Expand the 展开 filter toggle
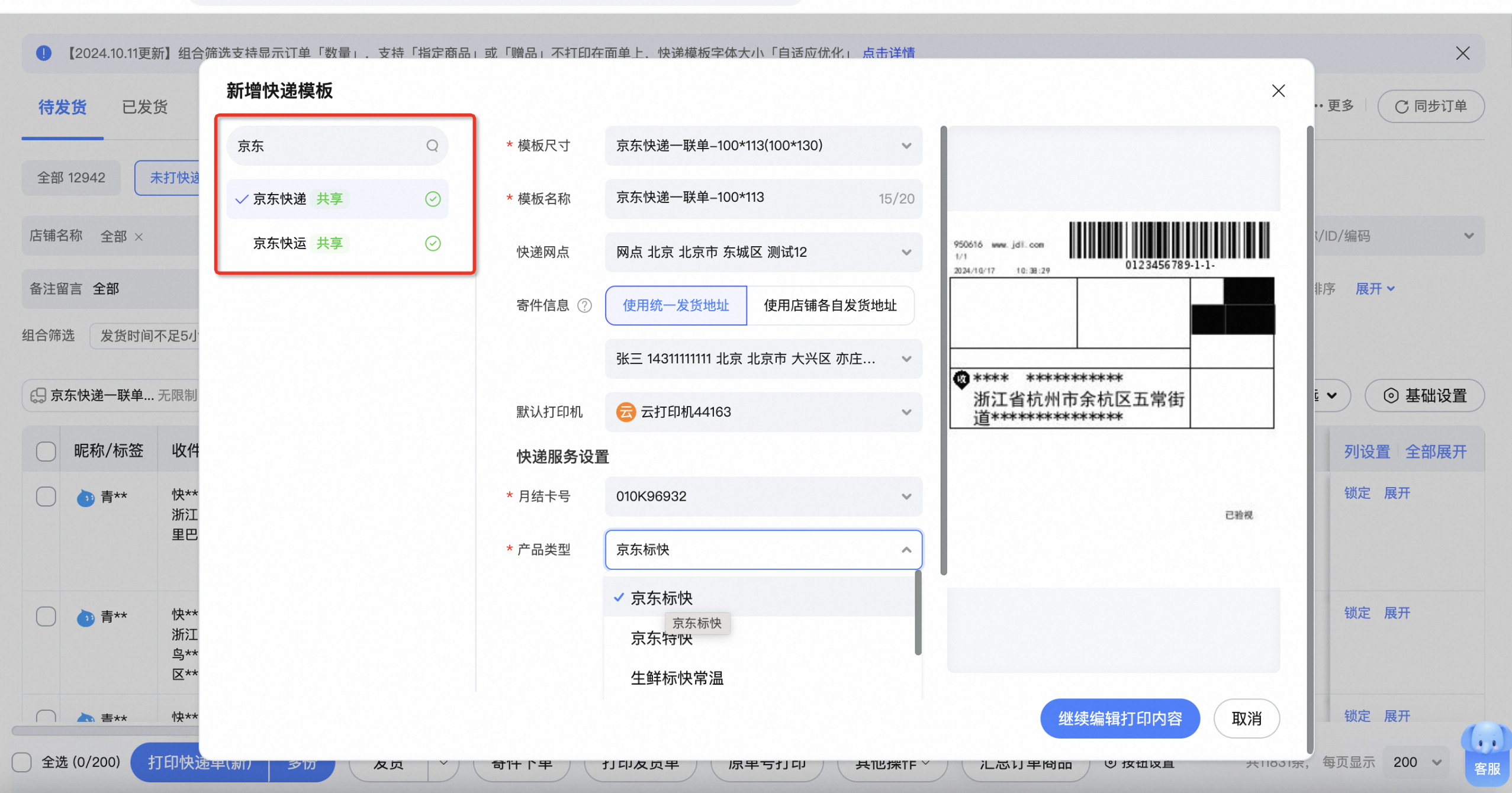Viewport: 1512px width, 793px height. (1375, 289)
